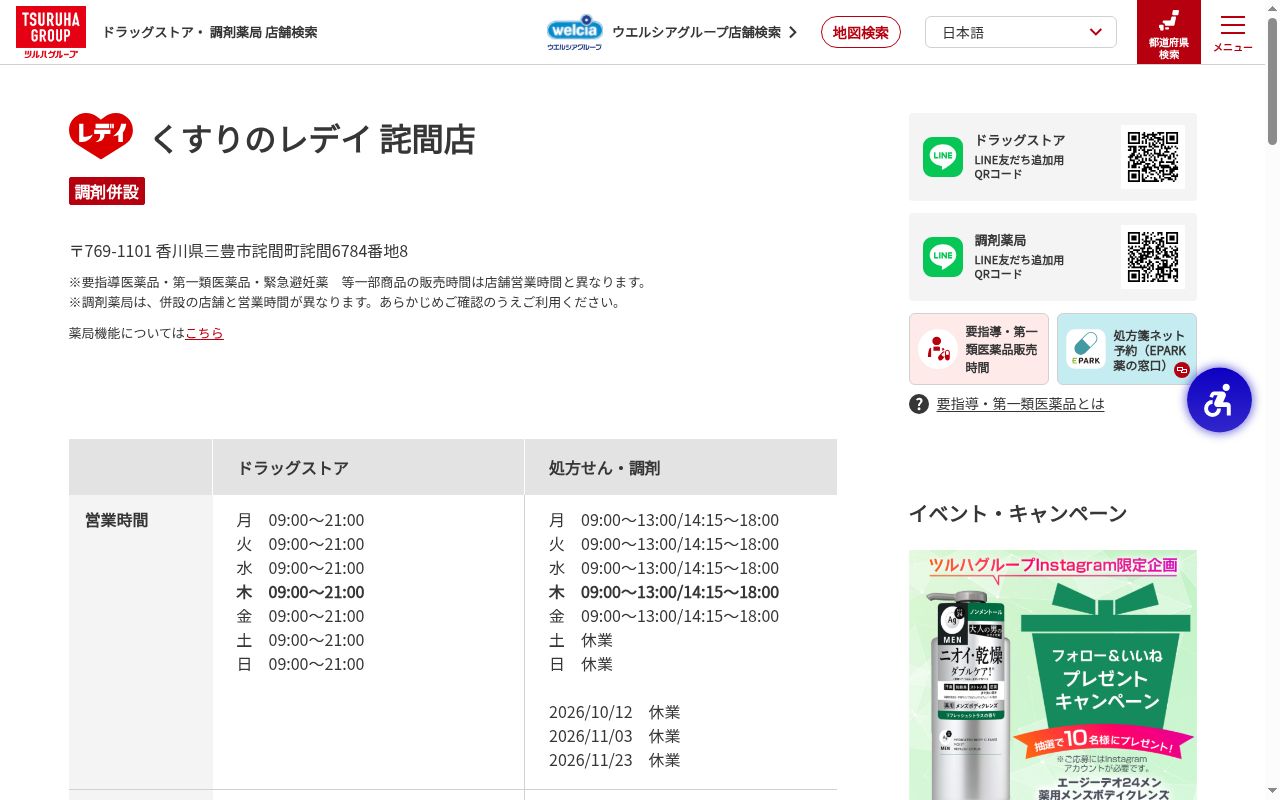Open the 日本語 language dropdown
The width and height of the screenshot is (1280, 800).
click(1021, 32)
